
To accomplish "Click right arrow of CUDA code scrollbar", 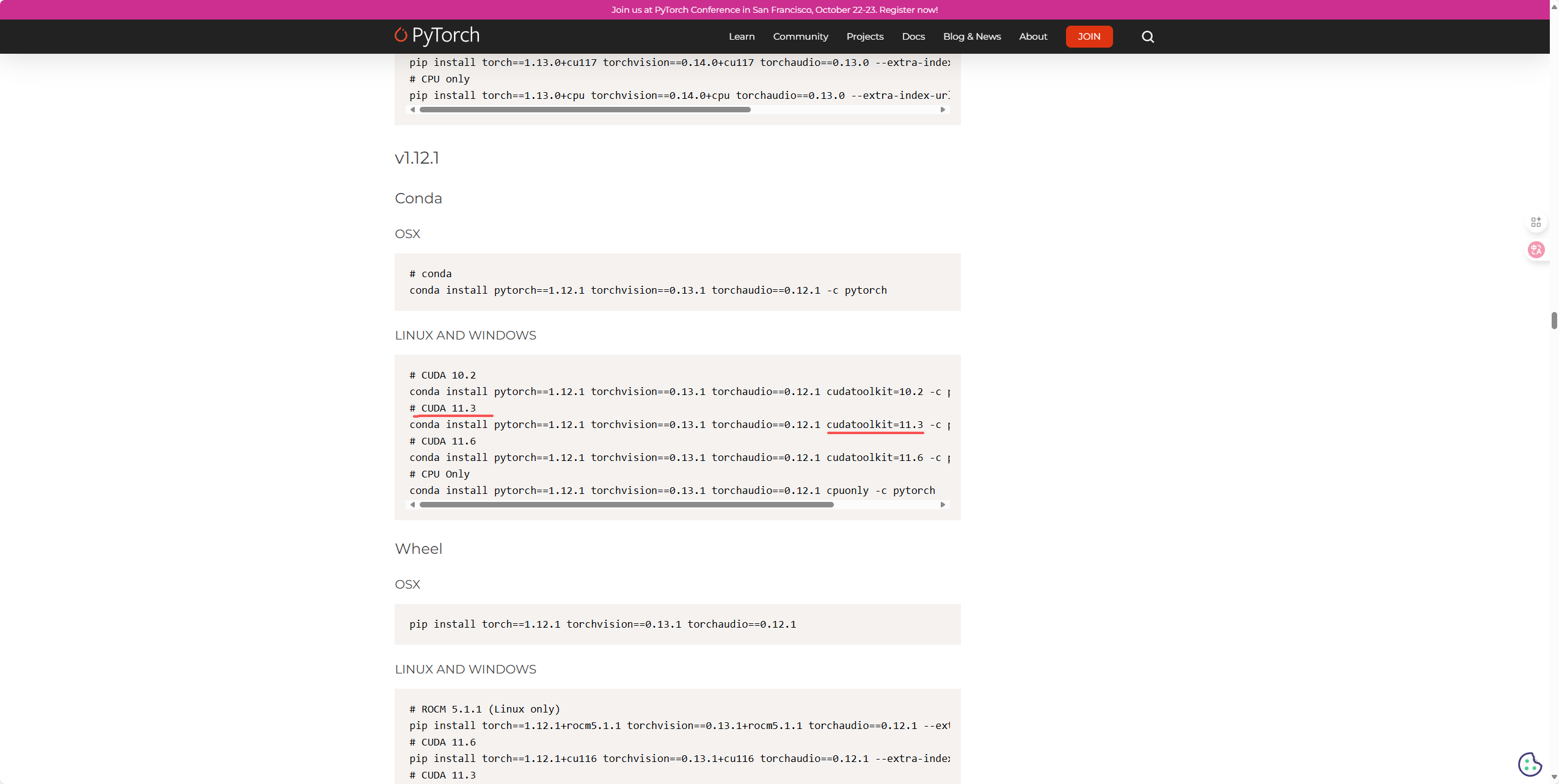I will (x=943, y=504).
